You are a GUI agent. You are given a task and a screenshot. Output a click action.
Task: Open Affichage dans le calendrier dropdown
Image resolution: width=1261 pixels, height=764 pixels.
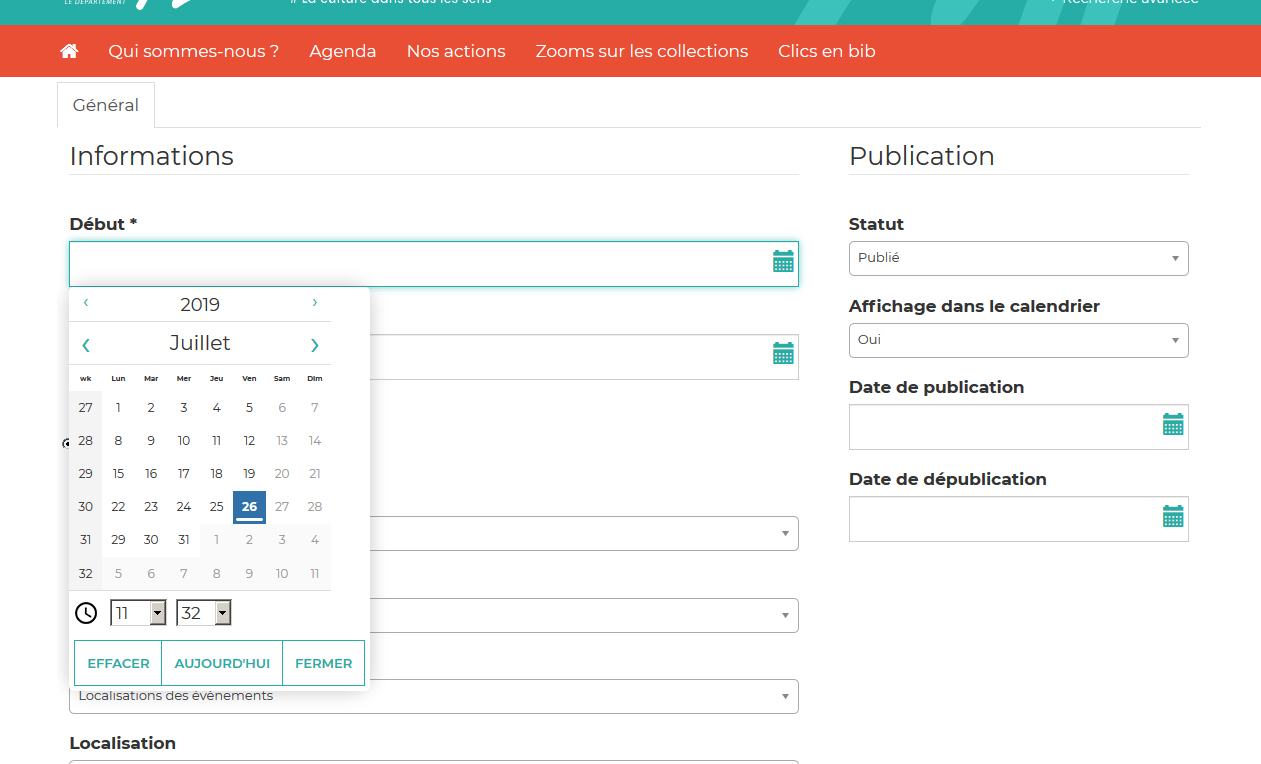[x=1018, y=340]
